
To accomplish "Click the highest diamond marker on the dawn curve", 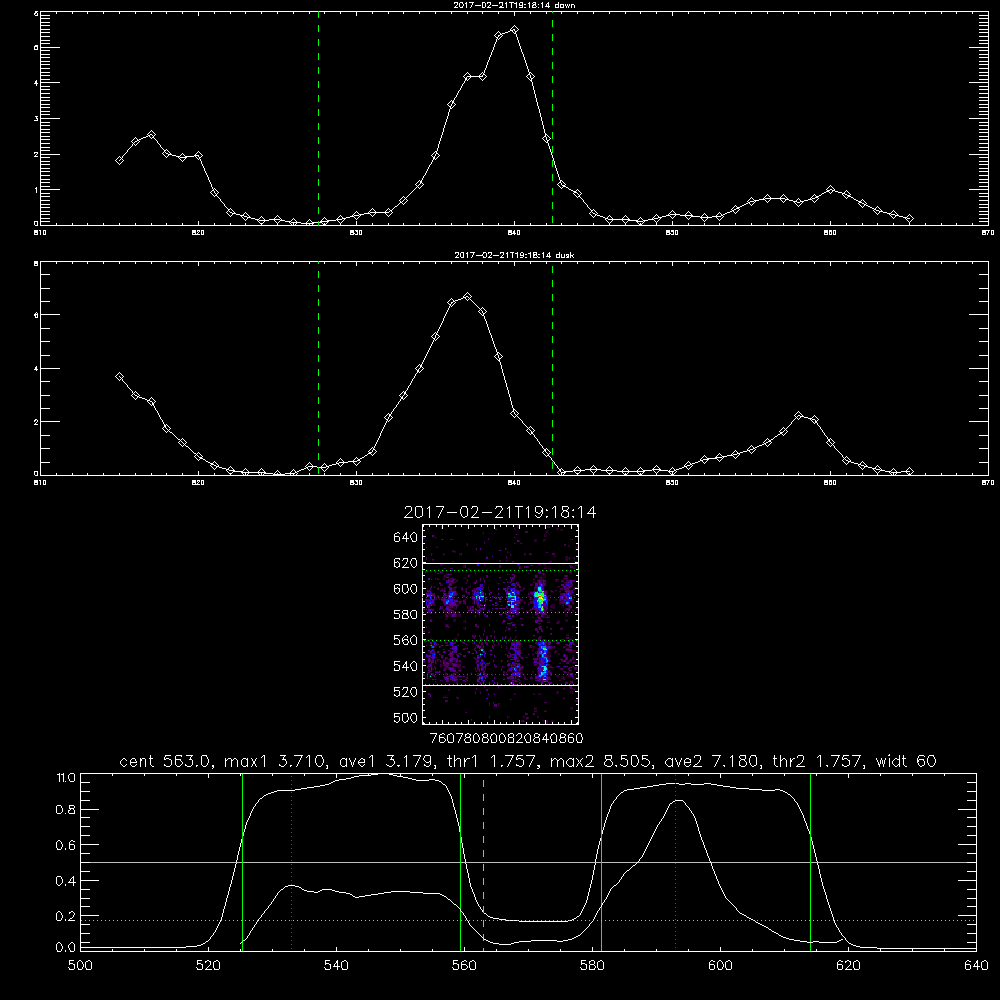I will coord(515,29).
